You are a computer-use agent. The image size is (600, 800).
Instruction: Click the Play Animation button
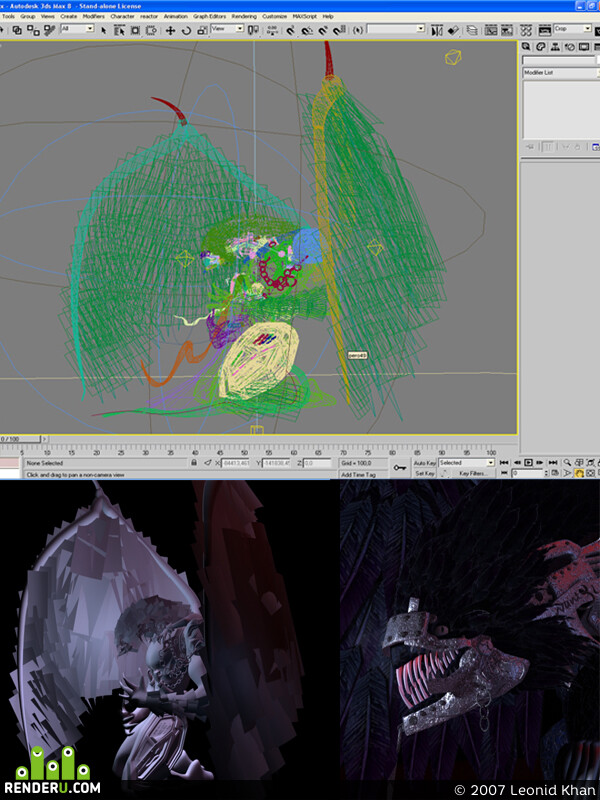[x=529, y=462]
